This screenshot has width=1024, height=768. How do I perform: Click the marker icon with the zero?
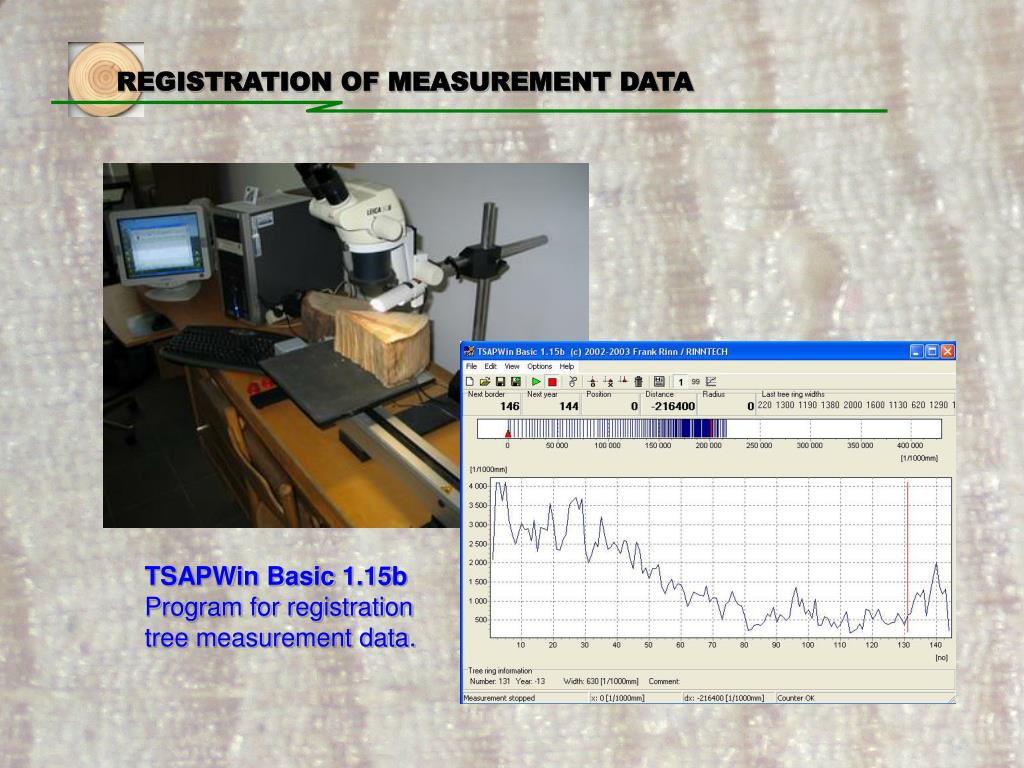(x=592, y=381)
